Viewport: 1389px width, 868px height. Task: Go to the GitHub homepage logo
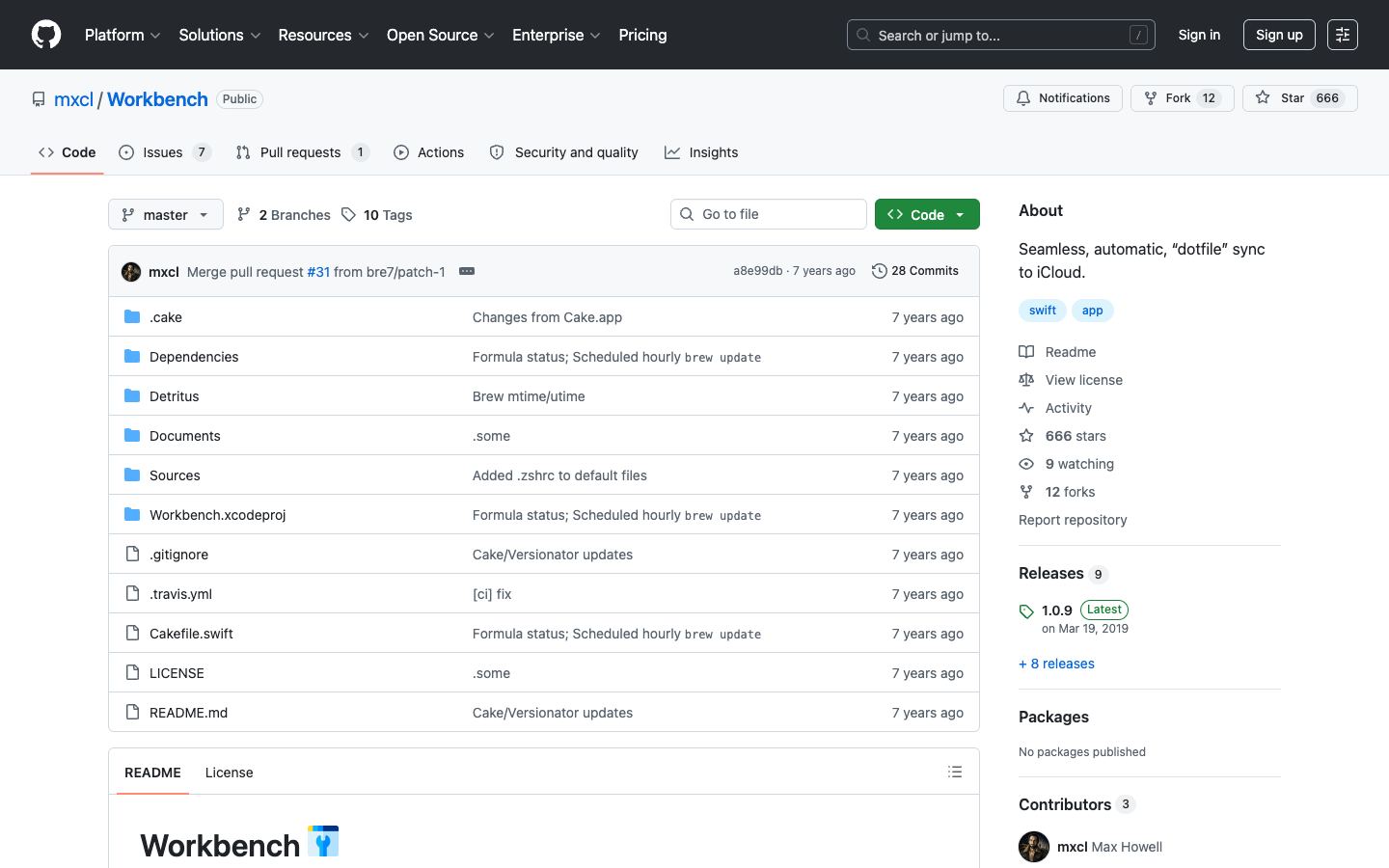(46, 35)
